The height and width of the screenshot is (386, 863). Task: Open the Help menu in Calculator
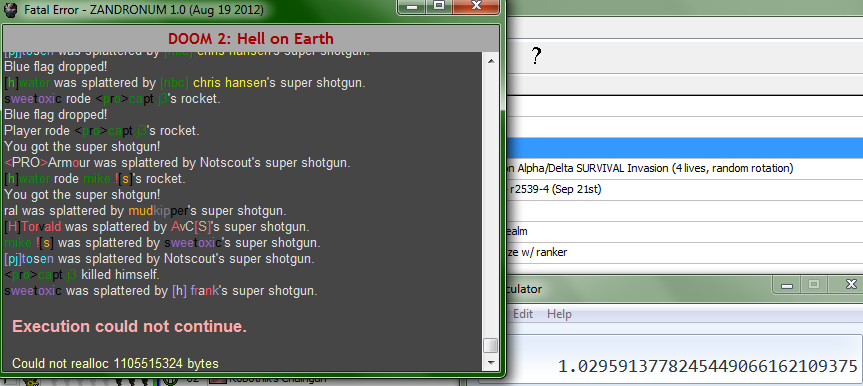[x=559, y=314]
